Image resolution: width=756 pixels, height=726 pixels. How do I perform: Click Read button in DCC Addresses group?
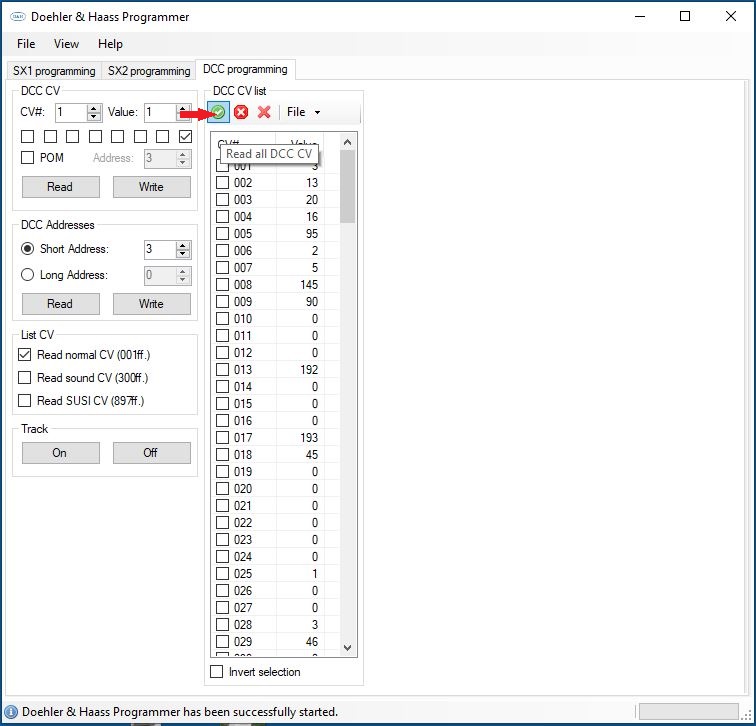[x=60, y=304]
